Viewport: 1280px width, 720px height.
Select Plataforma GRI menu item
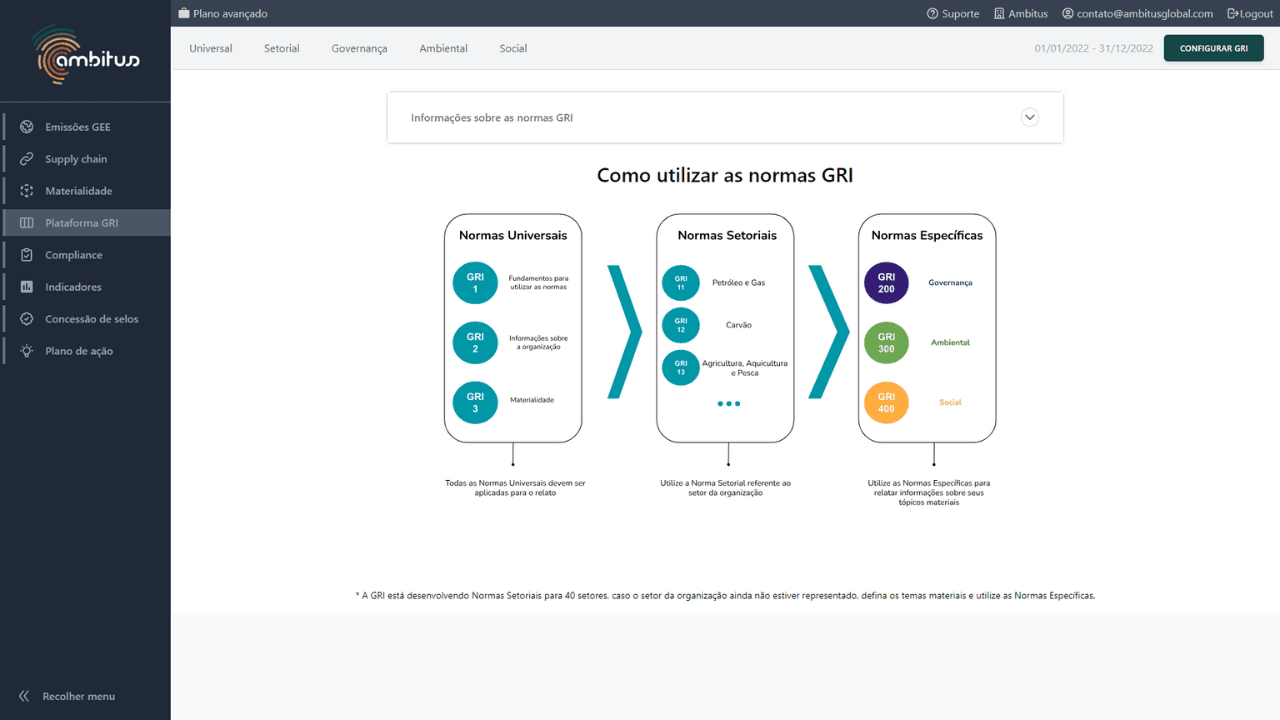pos(86,223)
